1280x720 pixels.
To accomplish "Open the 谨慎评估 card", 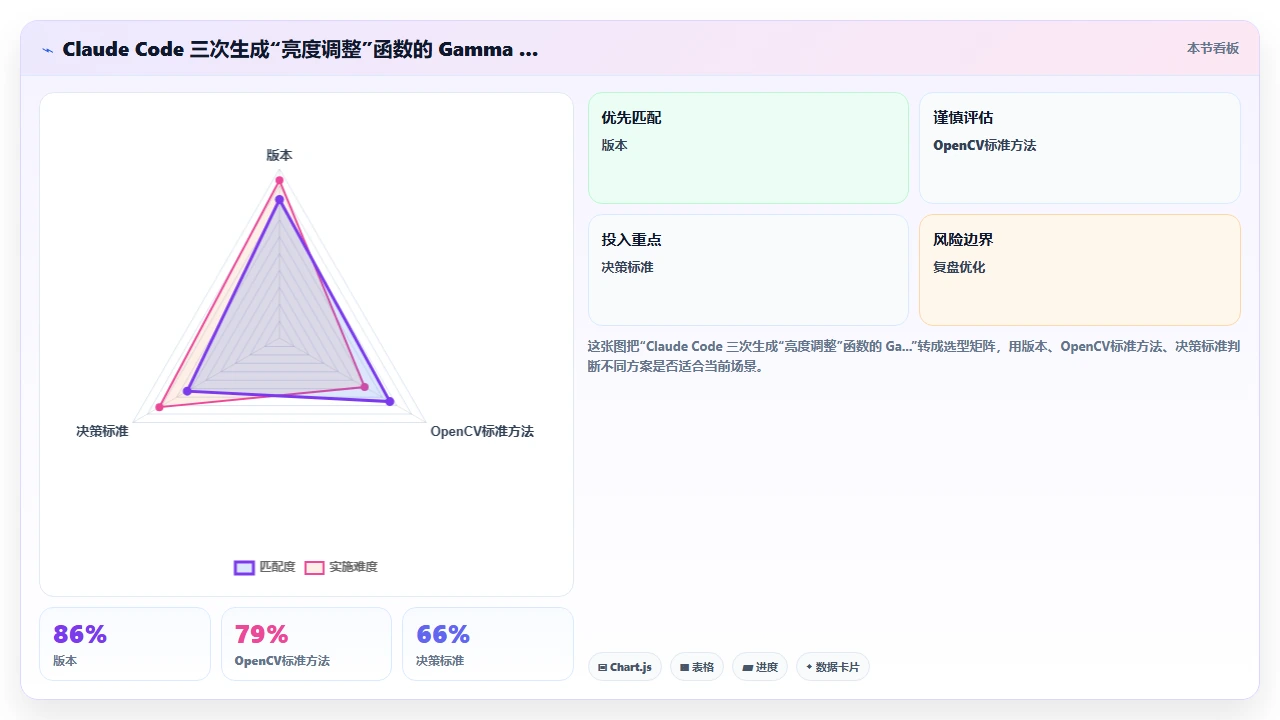I will pyautogui.click(x=1080, y=148).
